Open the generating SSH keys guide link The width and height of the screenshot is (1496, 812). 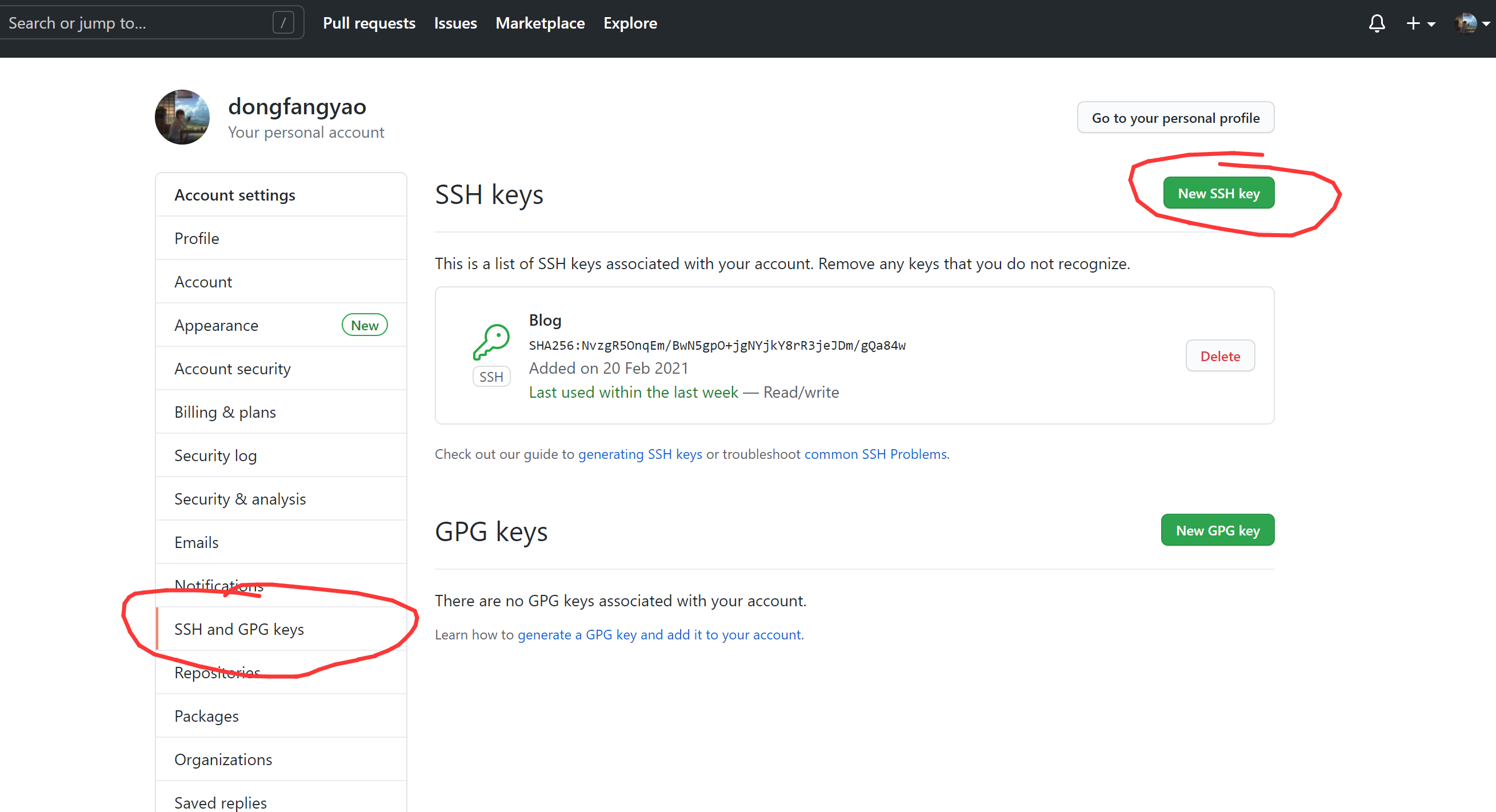640,454
